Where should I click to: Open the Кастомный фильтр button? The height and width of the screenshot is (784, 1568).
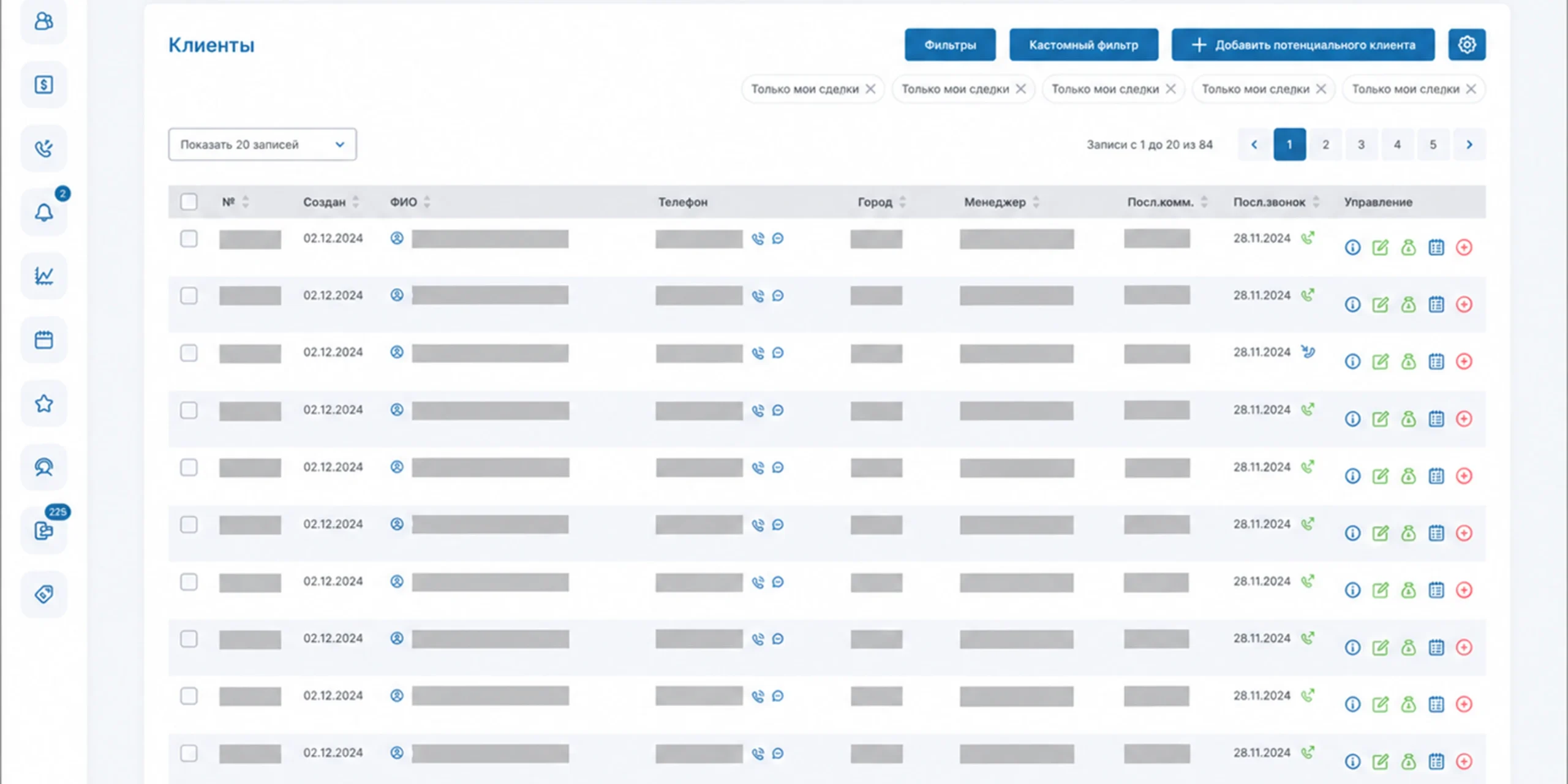click(1084, 45)
